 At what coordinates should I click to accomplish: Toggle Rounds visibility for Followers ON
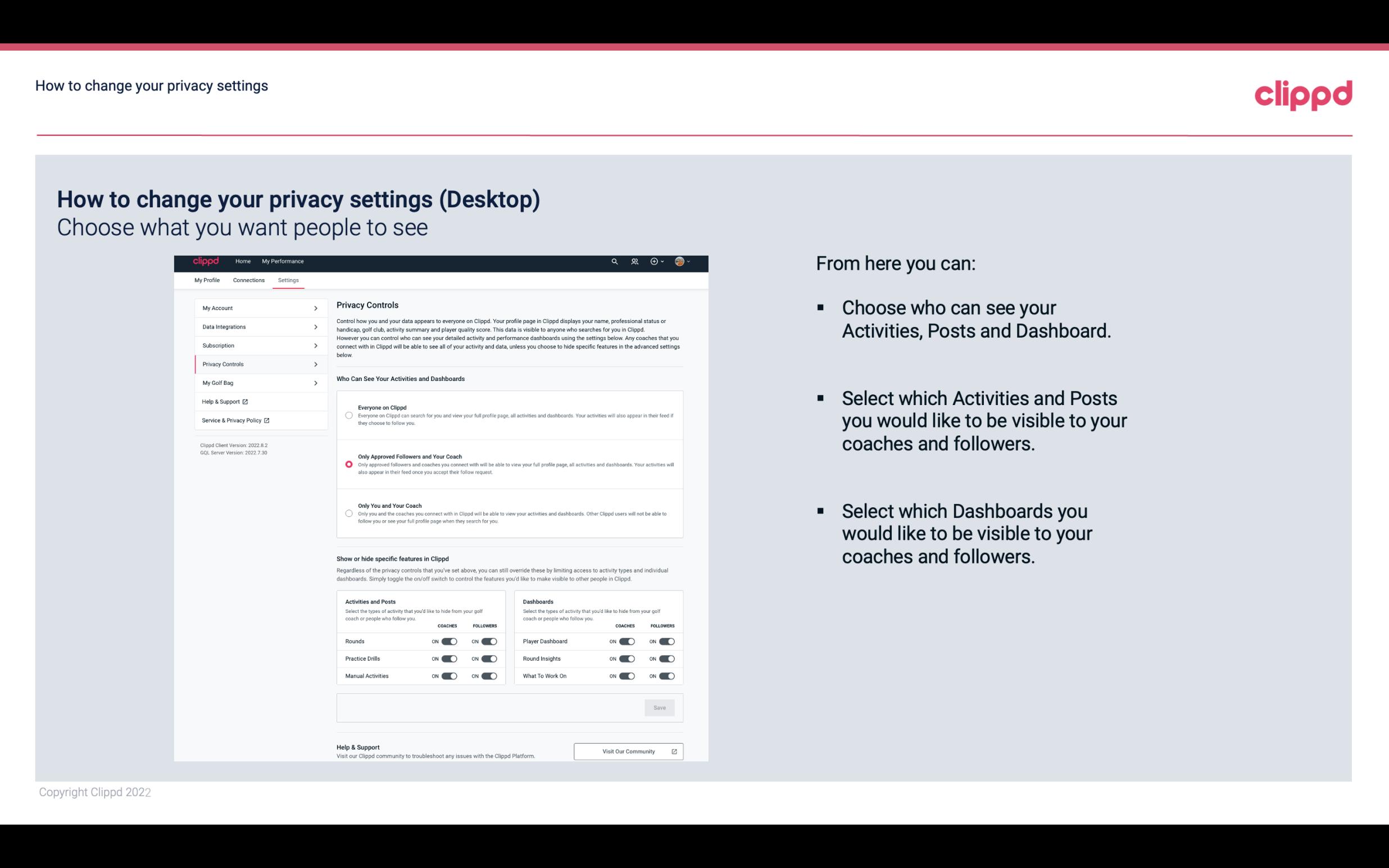(489, 641)
